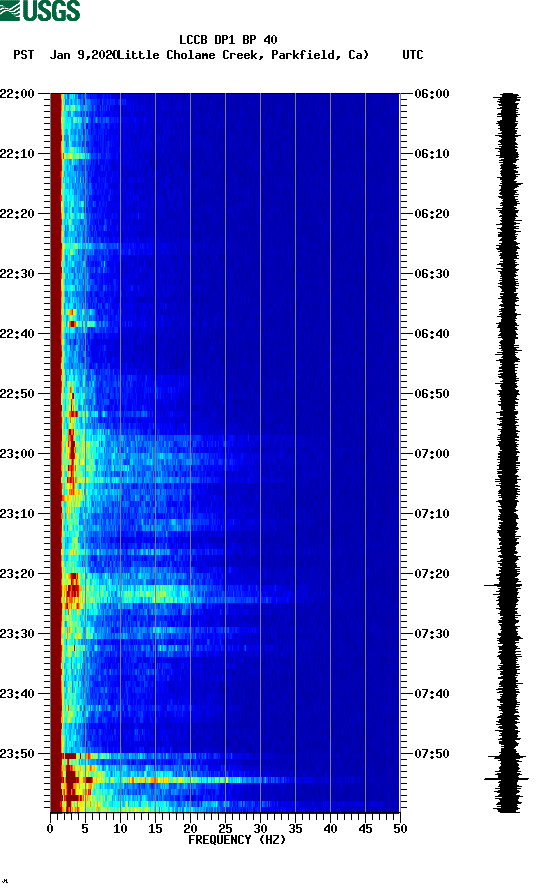
Task: Click the 22:40 PST time label
Action: (x=17, y=334)
